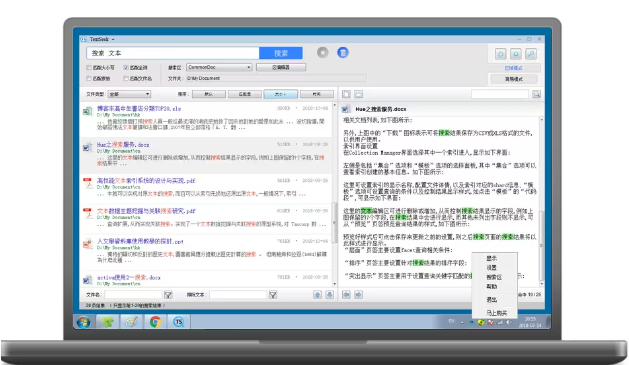Click the blue trash can icon

pyautogui.click(x=343, y=53)
